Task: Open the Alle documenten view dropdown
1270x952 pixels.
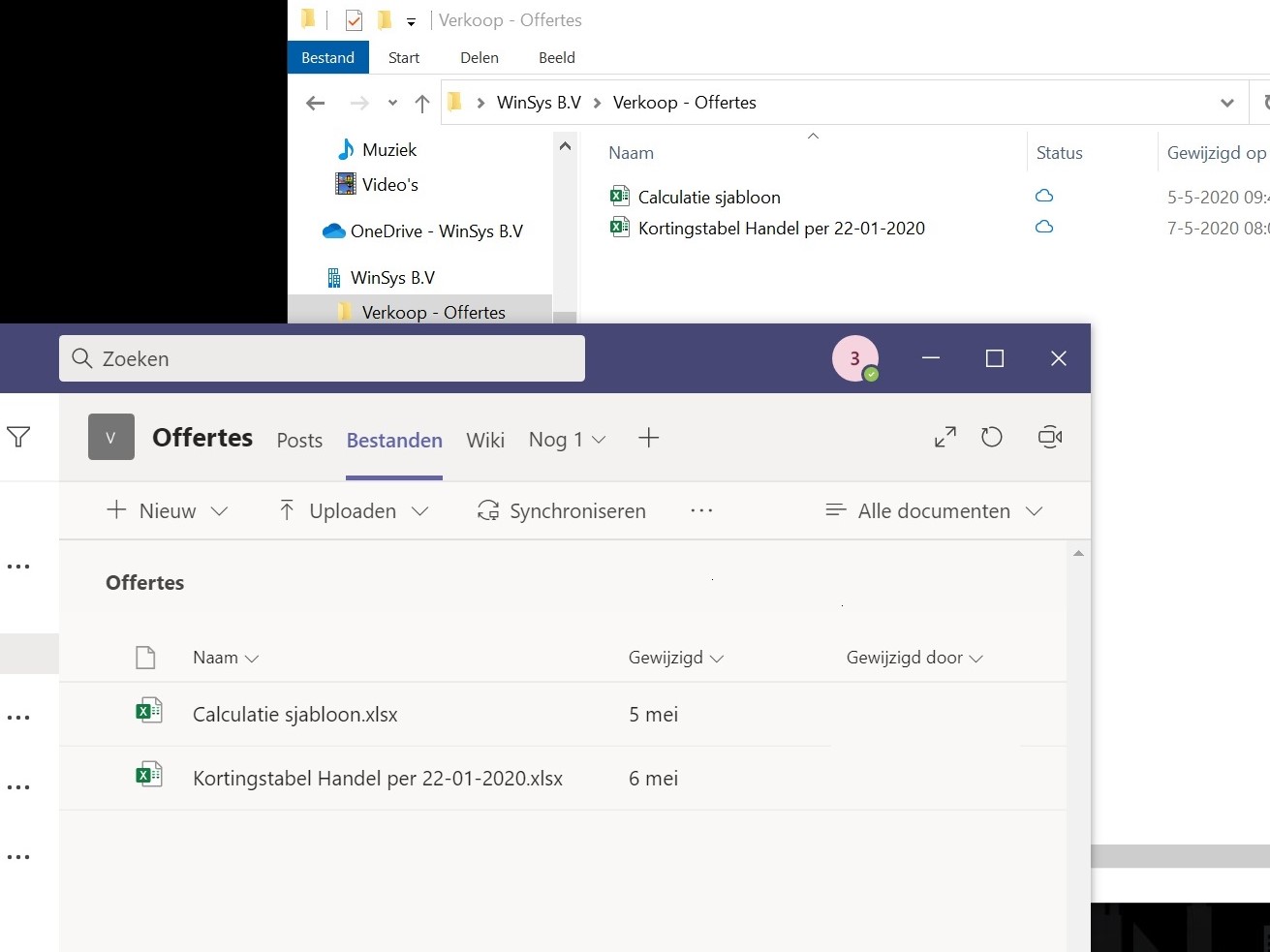Action: (x=934, y=510)
